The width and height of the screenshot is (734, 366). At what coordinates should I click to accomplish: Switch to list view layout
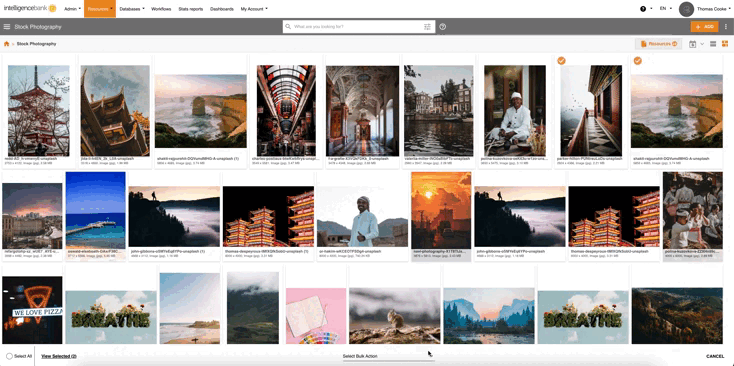point(713,44)
